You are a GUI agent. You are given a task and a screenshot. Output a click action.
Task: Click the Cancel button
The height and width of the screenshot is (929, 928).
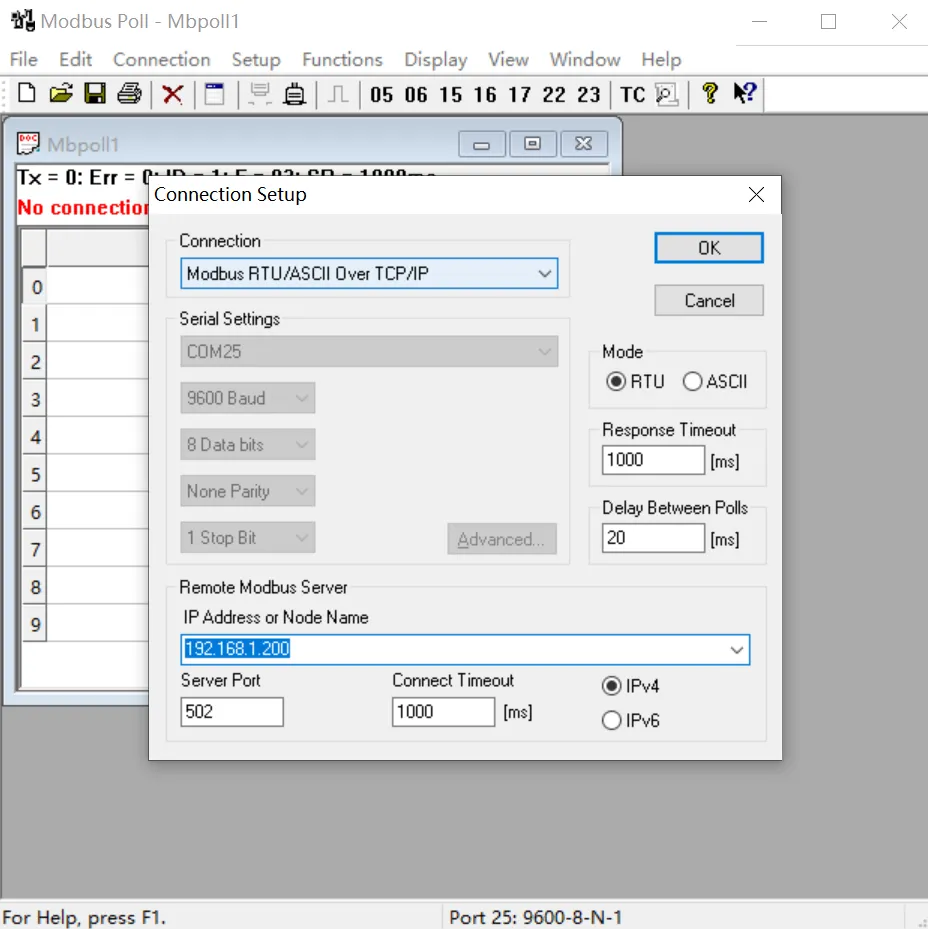(709, 300)
